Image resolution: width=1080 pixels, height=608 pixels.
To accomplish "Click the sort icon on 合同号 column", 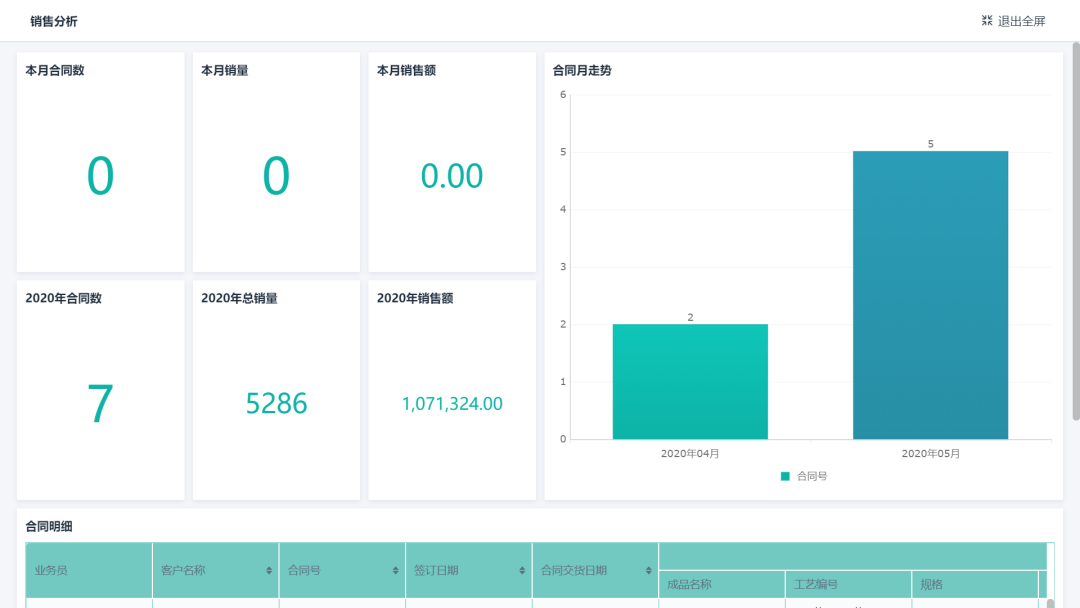I will tap(395, 570).
